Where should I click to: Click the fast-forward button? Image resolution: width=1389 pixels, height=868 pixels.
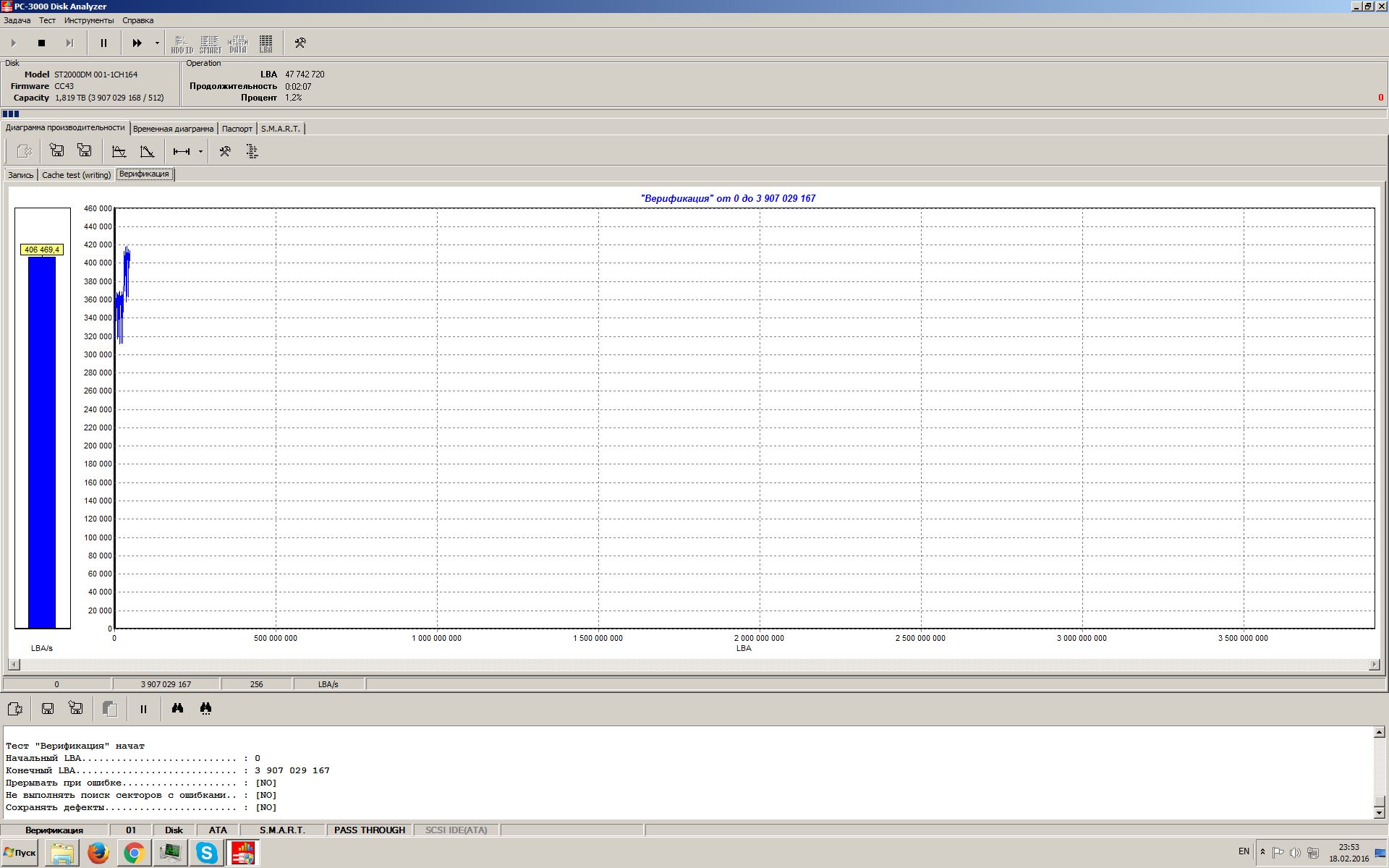[137, 43]
